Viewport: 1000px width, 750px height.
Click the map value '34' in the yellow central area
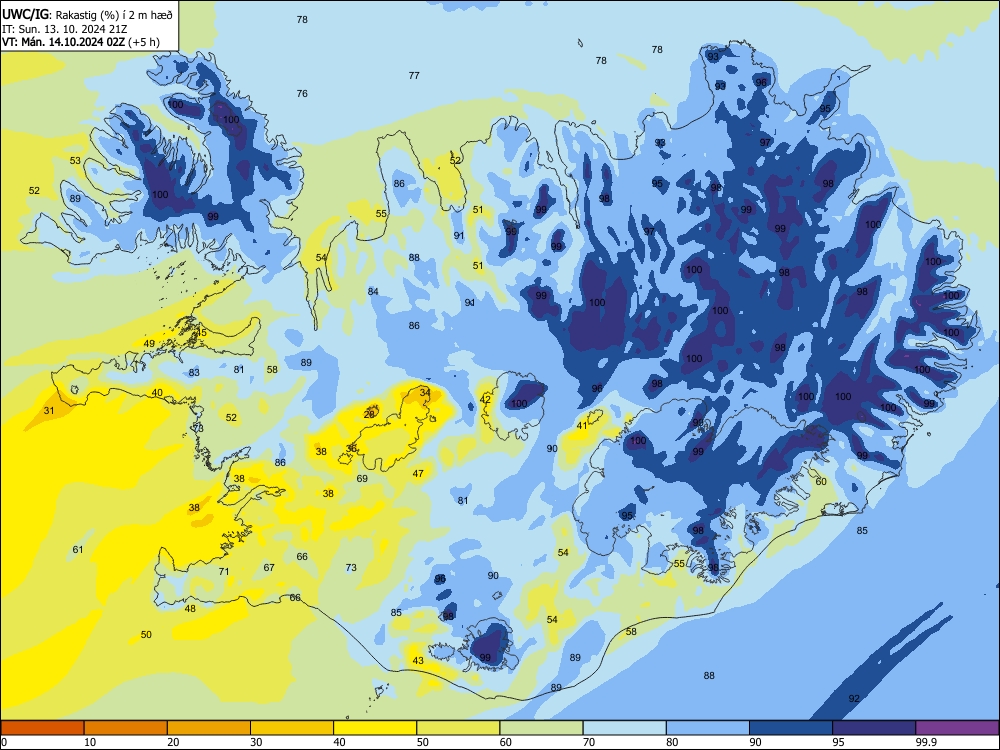425,392
